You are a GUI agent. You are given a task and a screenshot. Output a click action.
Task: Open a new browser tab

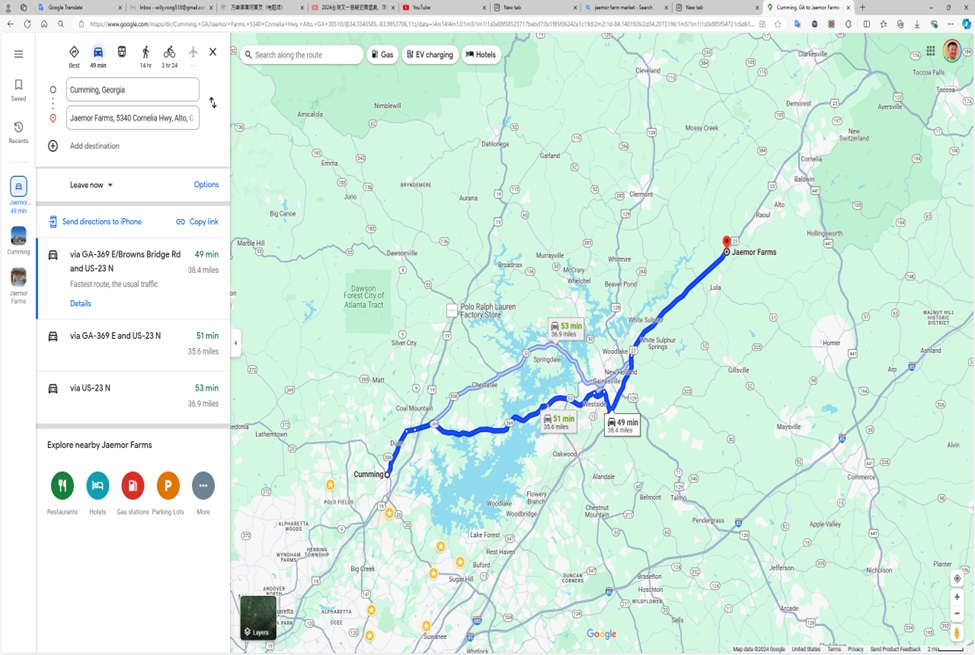(x=862, y=7)
